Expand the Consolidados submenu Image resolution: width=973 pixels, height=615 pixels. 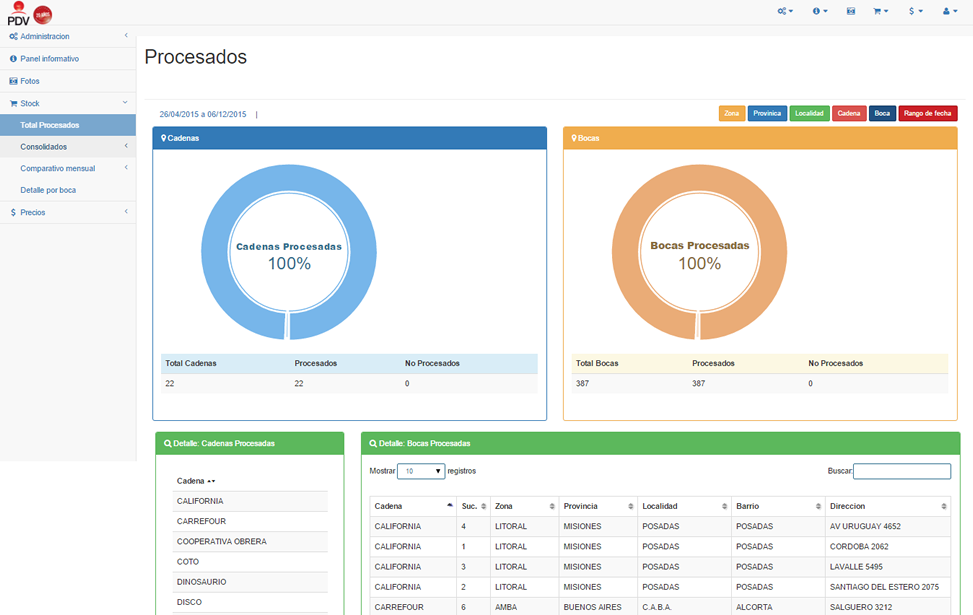(68, 147)
